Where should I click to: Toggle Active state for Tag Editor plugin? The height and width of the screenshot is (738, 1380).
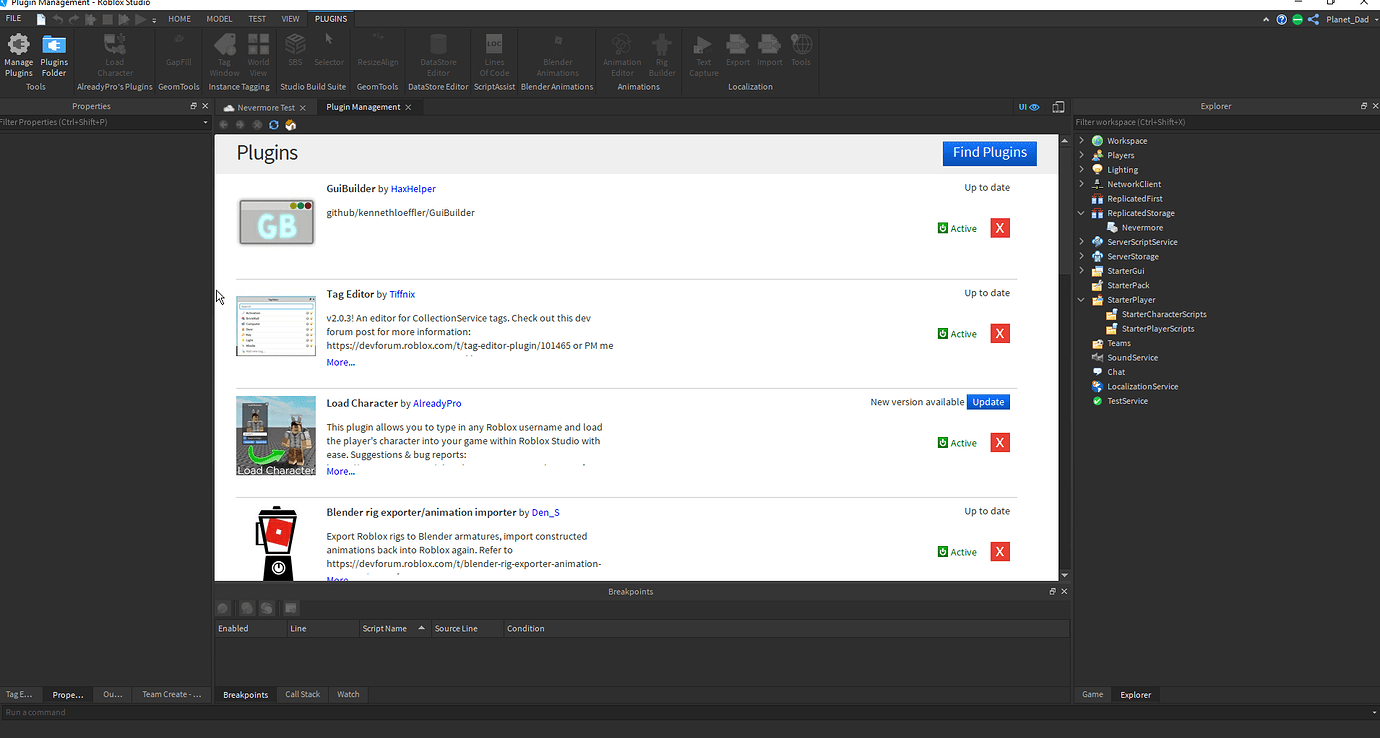tap(957, 334)
